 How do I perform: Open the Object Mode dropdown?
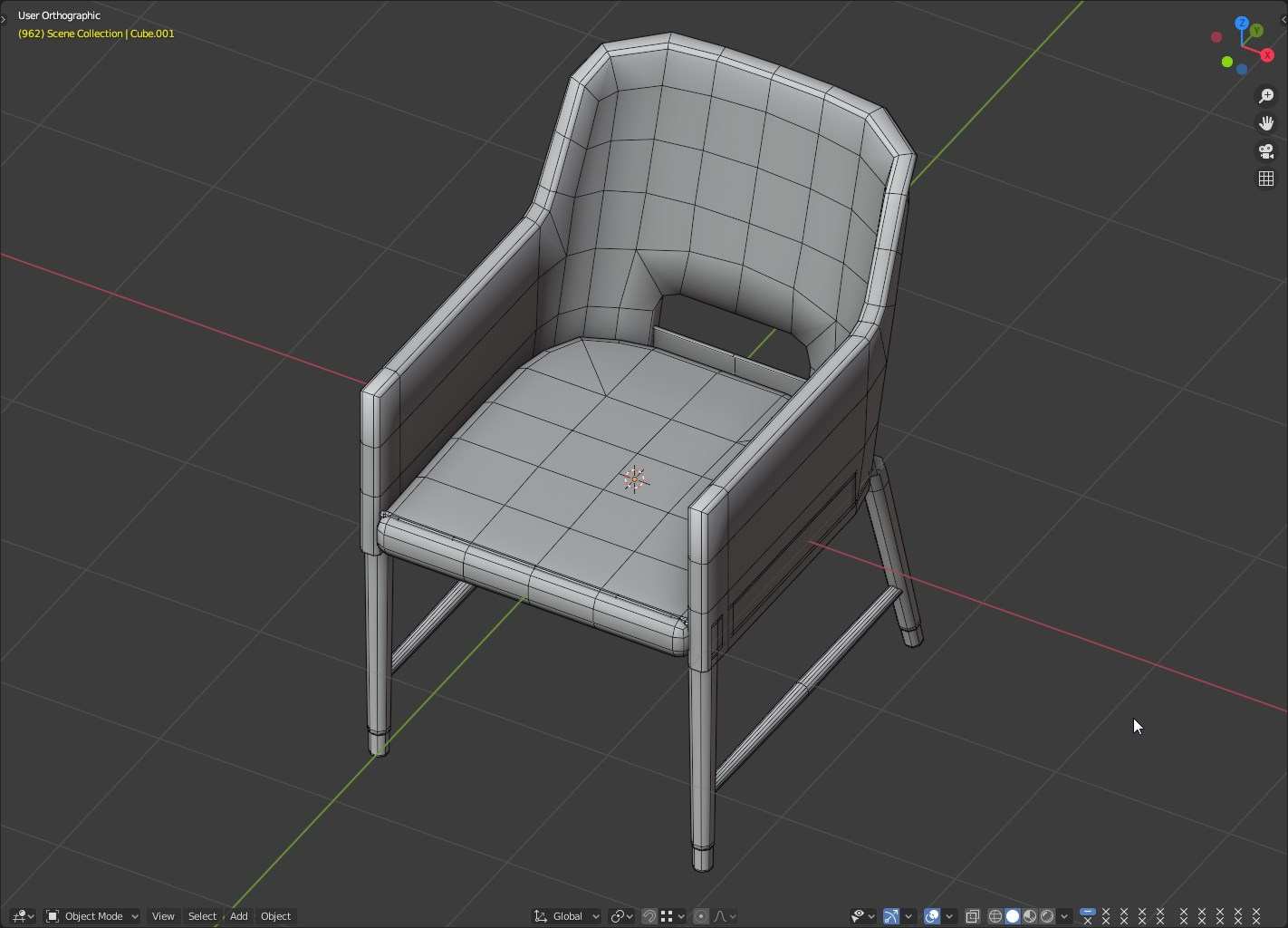point(91,916)
